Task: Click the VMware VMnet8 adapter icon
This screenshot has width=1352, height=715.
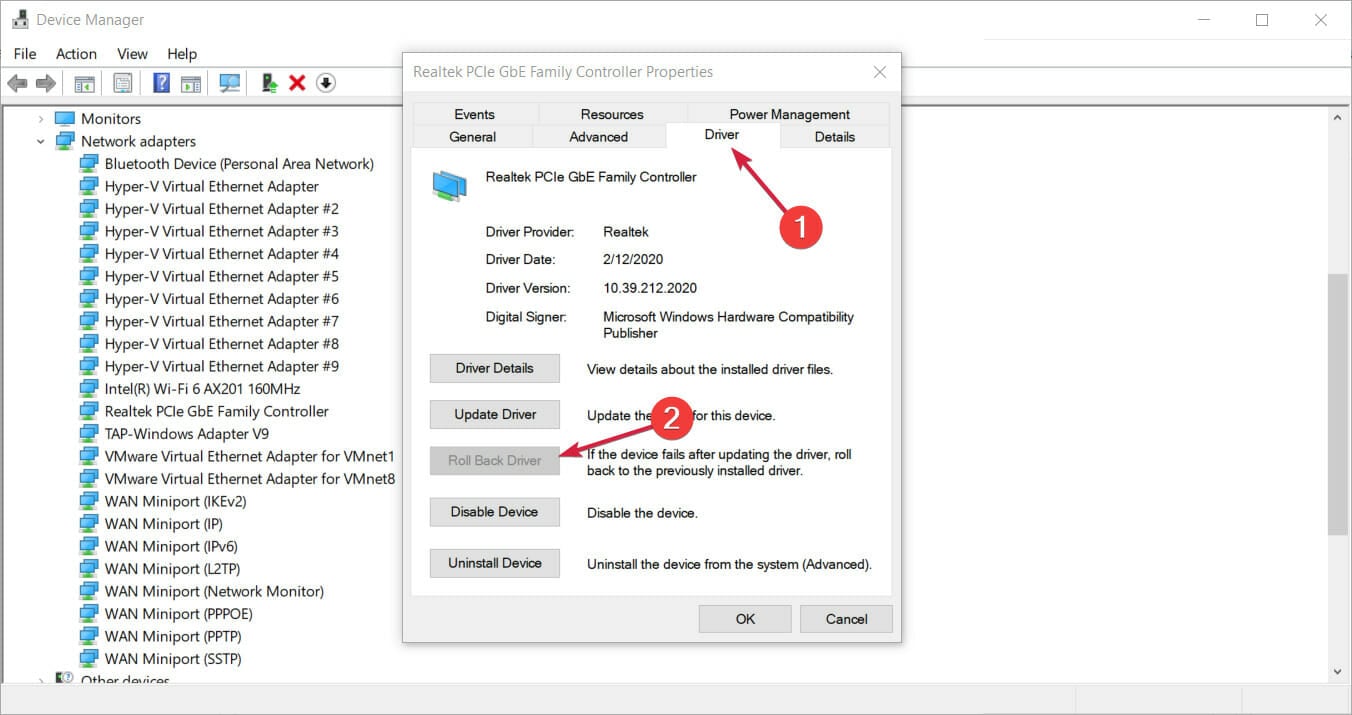Action: pyautogui.click(x=89, y=479)
